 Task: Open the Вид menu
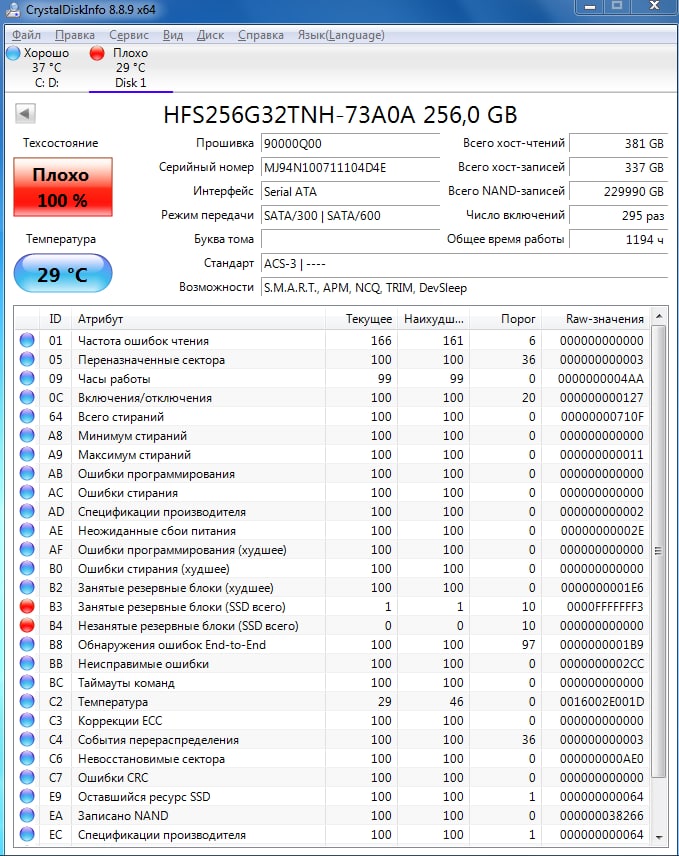(173, 35)
